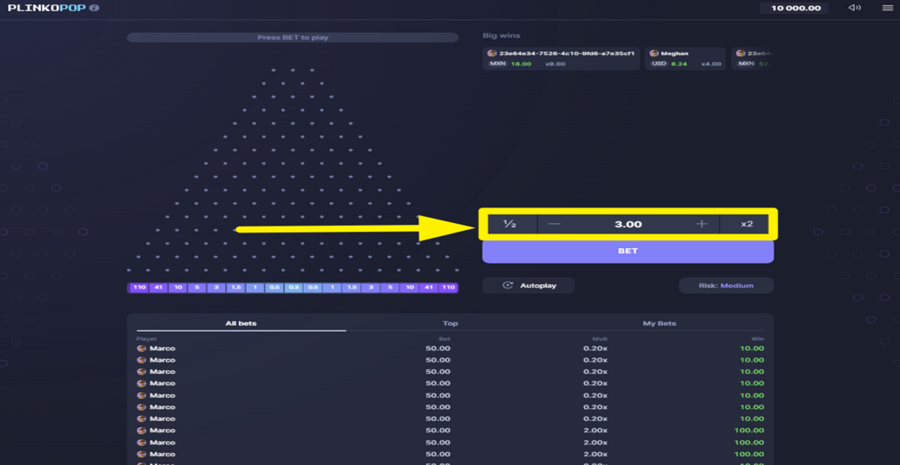Click the 10 000.00 balance display
Viewport: 900px width, 465px height.
tap(794, 8)
